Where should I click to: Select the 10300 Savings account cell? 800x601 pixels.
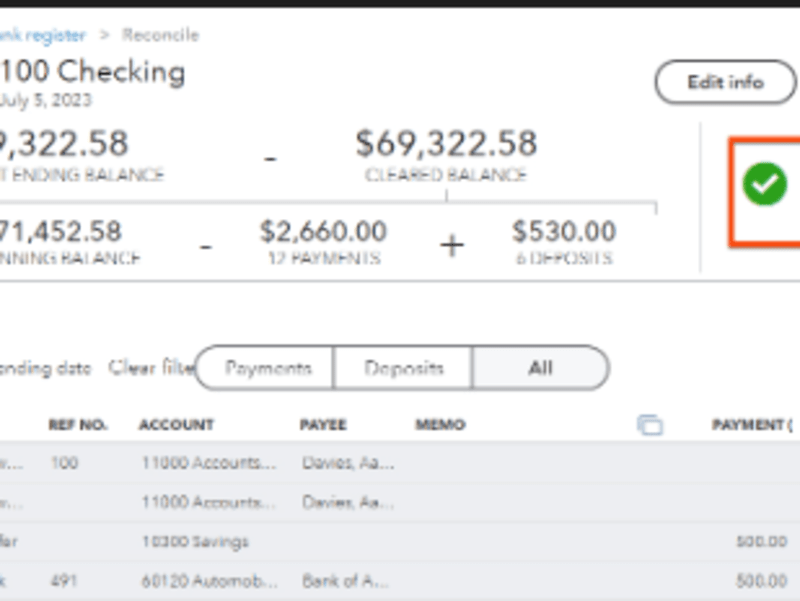point(195,541)
